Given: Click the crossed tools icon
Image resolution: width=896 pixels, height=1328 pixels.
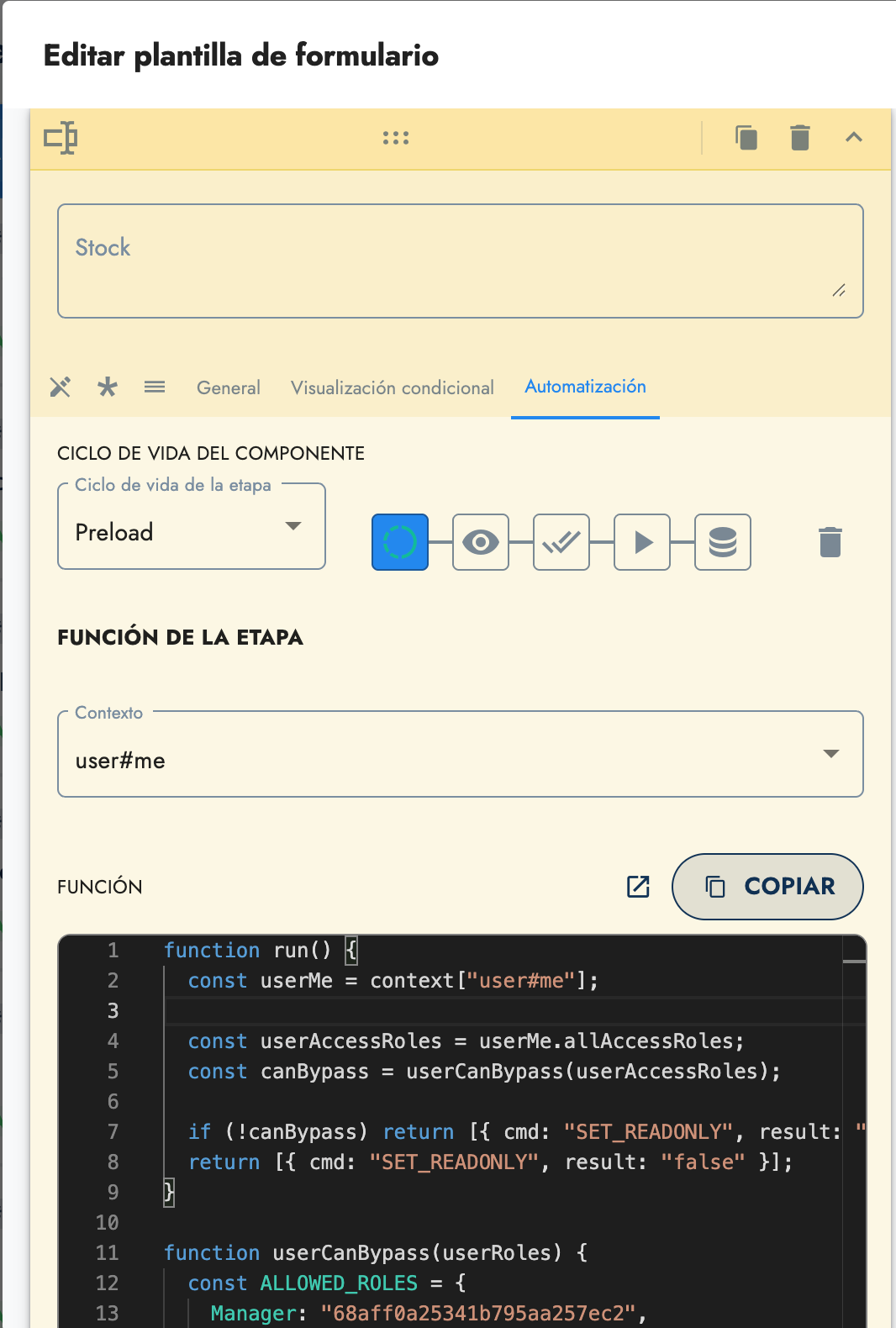Looking at the screenshot, I should click(61, 387).
